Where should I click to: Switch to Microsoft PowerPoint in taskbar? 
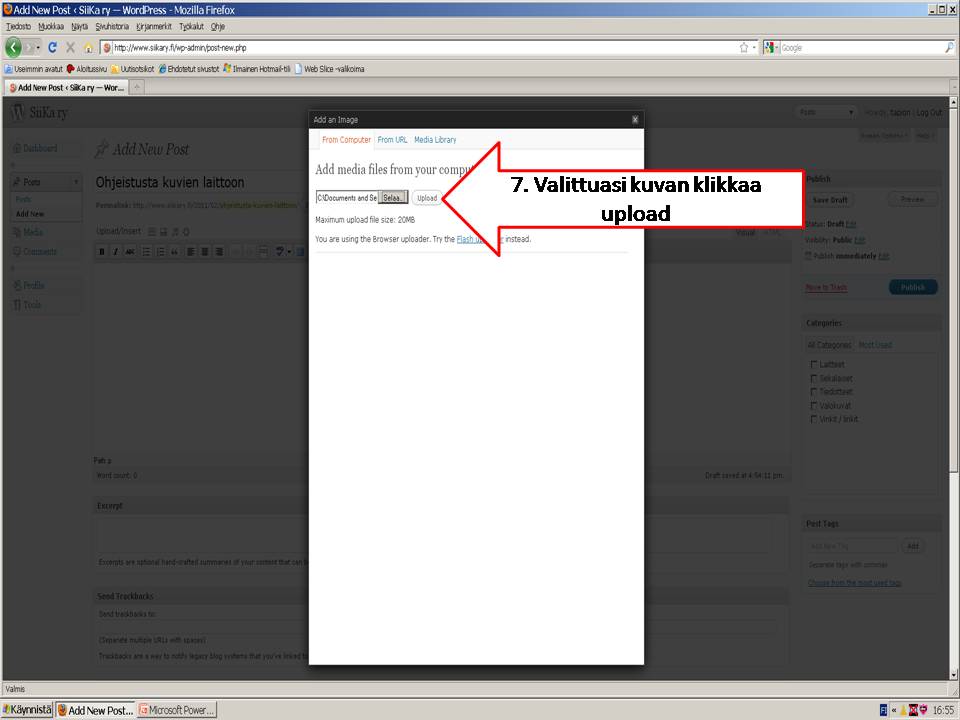pyautogui.click(x=177, y=710)
